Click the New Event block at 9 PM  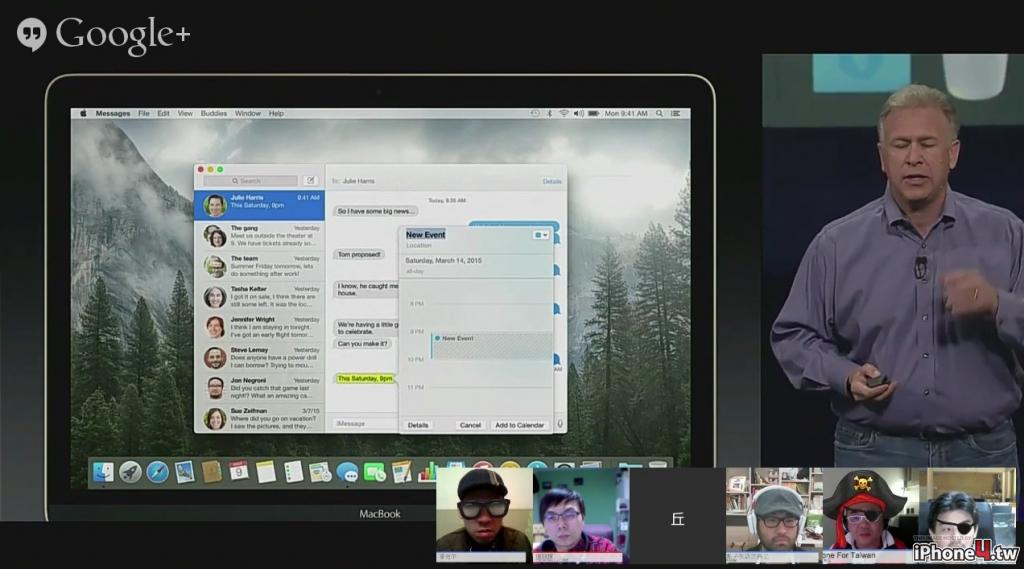[x=492, y=346]
